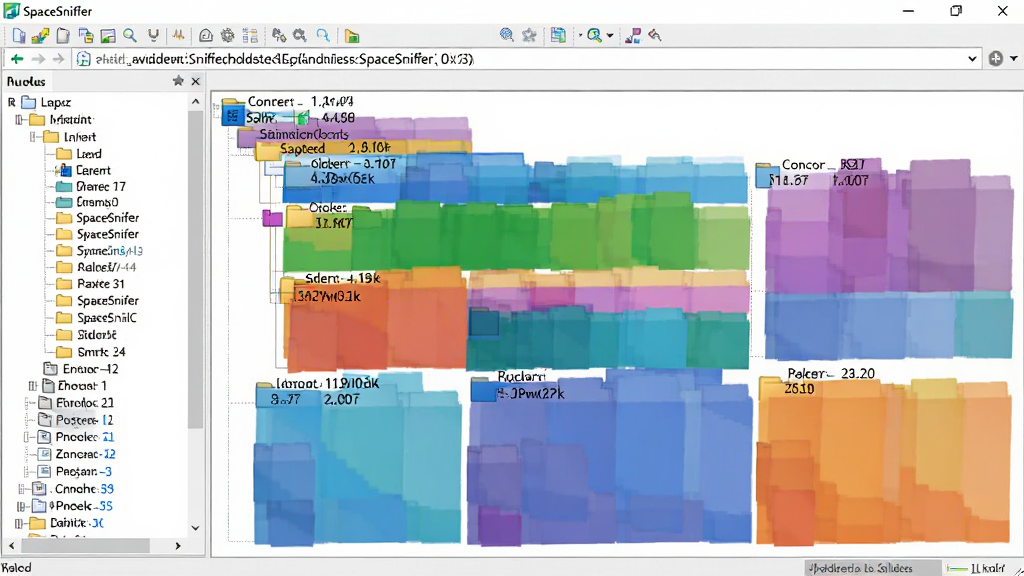
Task: Click the second grey forward arrow
Action: click(59, 59)
